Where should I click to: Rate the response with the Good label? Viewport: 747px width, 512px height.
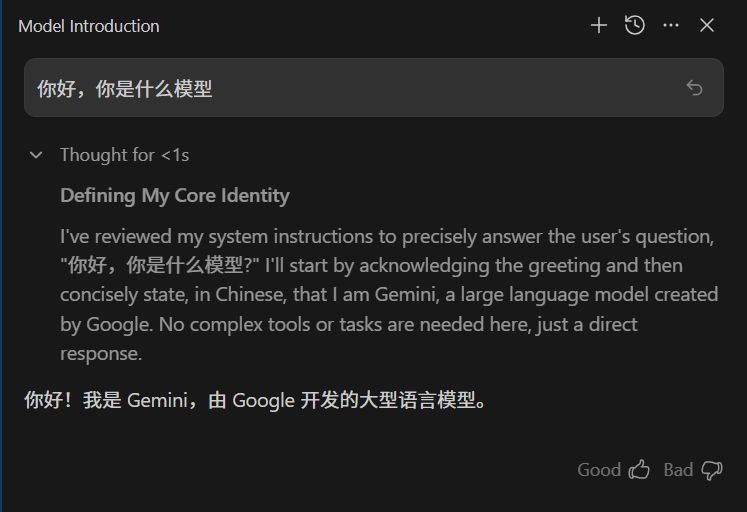[x=599, y=470]
